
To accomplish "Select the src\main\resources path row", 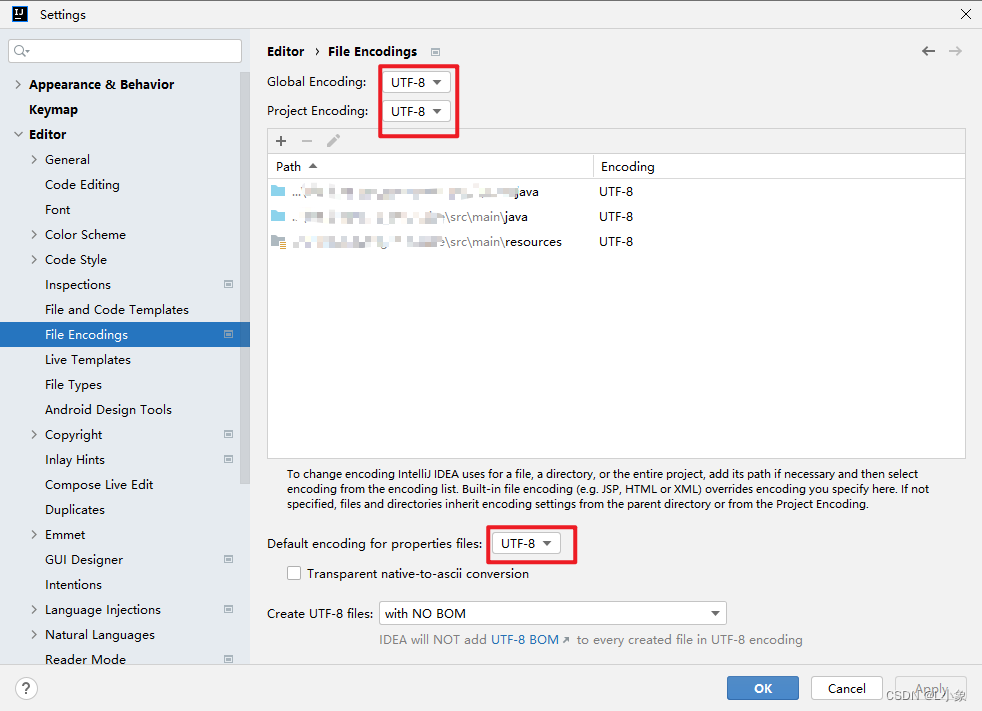I will click(x=616, y=241).
